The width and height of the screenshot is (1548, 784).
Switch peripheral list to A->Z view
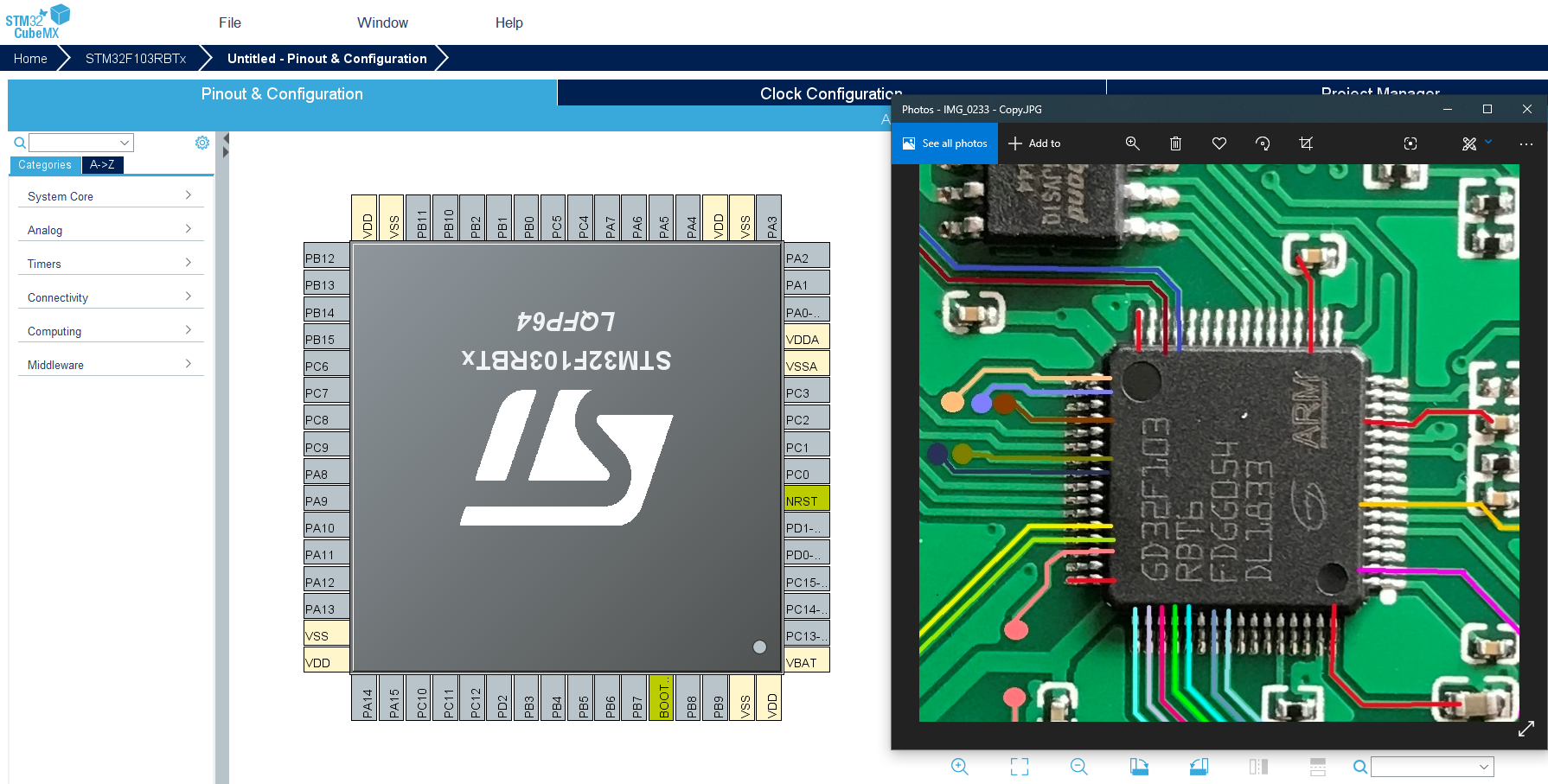102,165
